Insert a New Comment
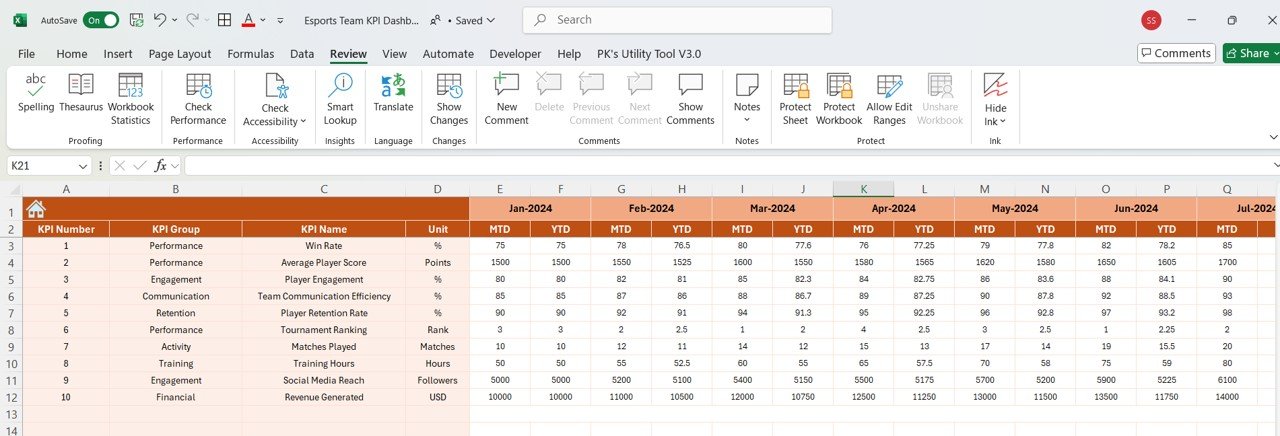 (507, 99)
